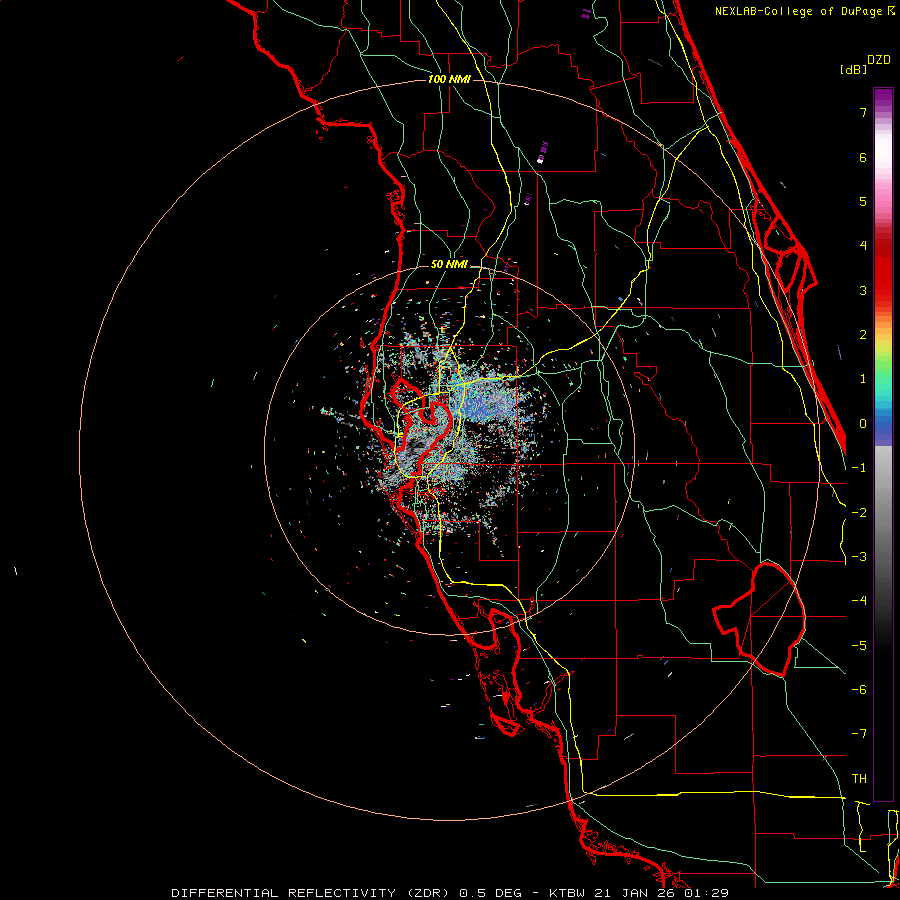This screenshot has height=900, width=900.
Task: Click the 50 NMI range ring label
Action: click(449, 265)
